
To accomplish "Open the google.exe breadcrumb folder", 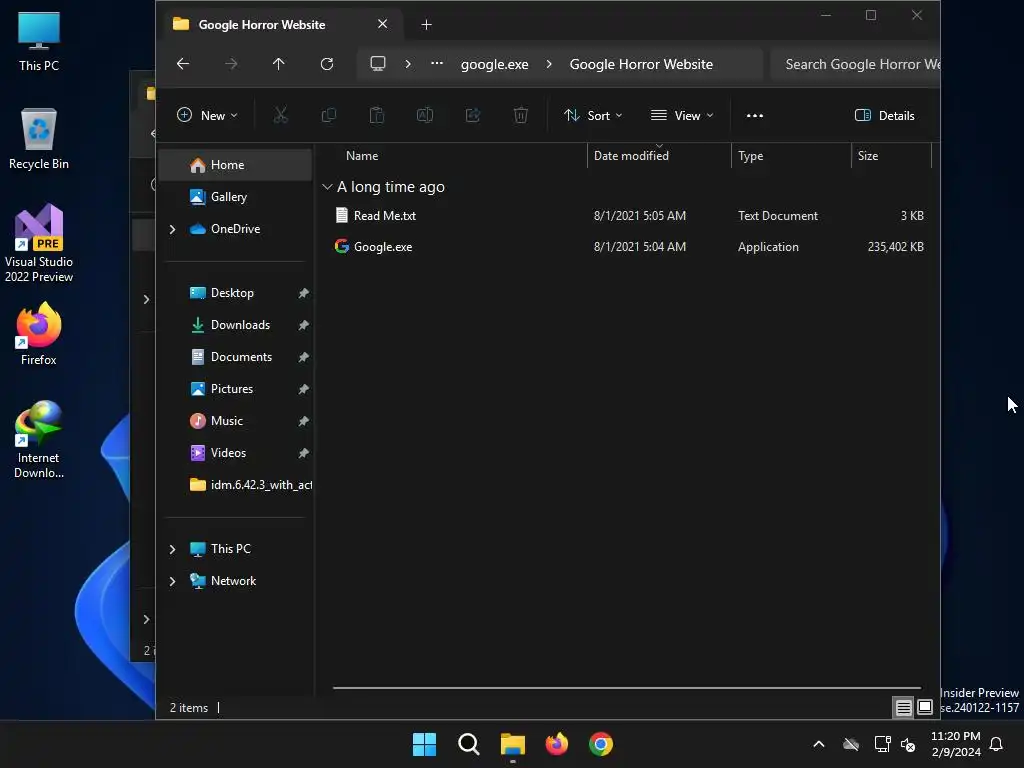I will point(494,64).
